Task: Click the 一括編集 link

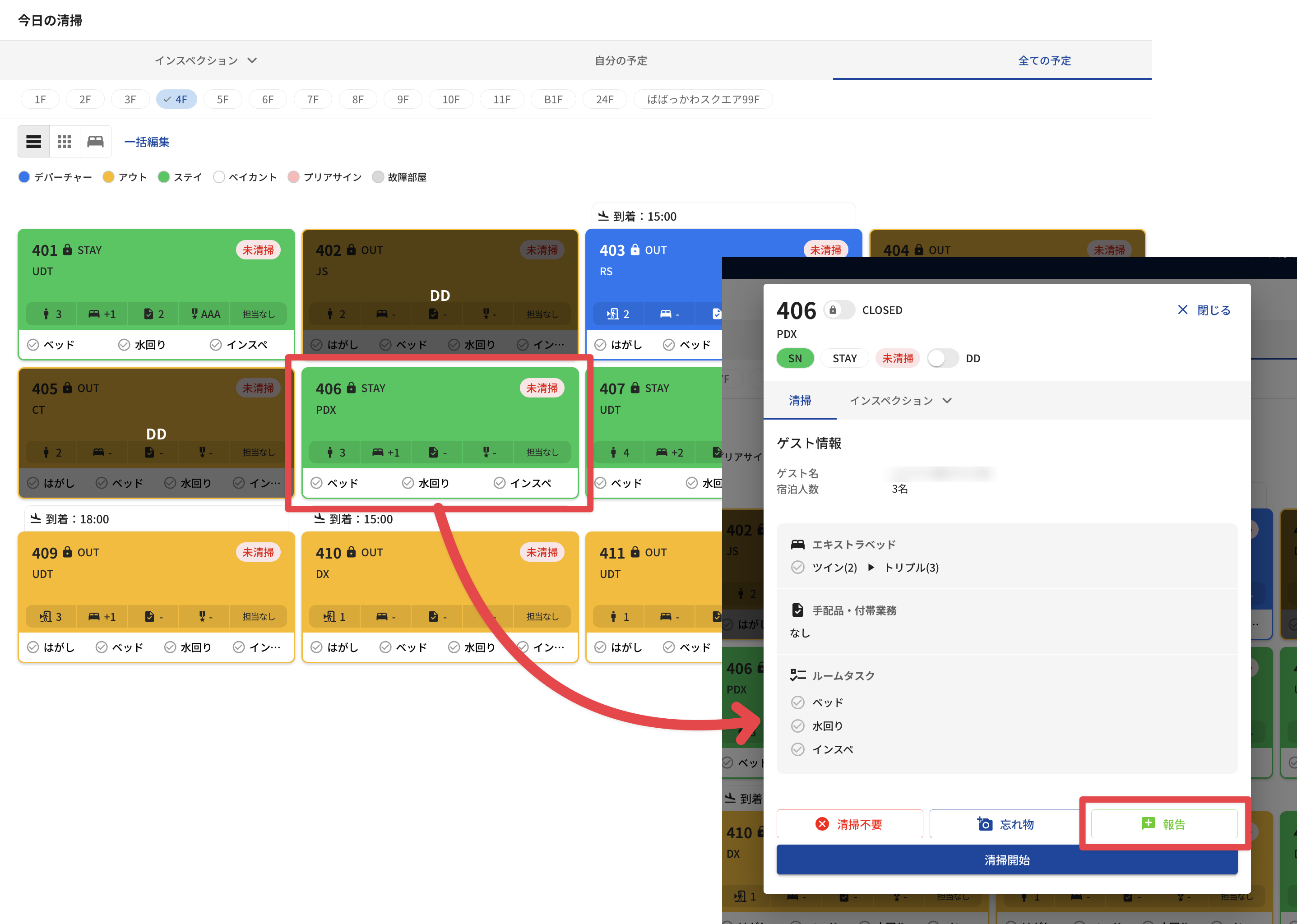Action: [x=147, y=142]
